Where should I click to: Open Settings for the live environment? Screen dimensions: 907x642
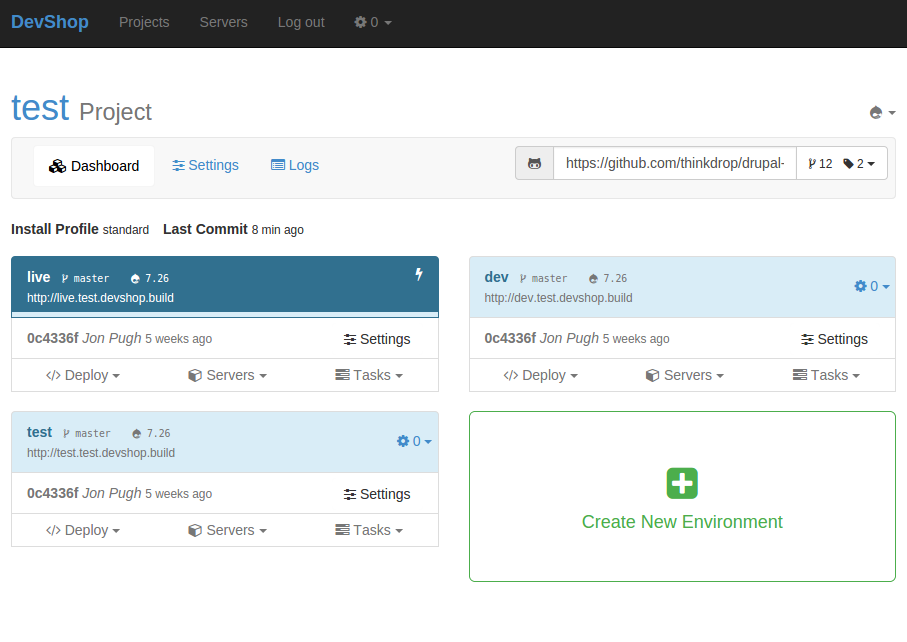[x=377, y=339]
